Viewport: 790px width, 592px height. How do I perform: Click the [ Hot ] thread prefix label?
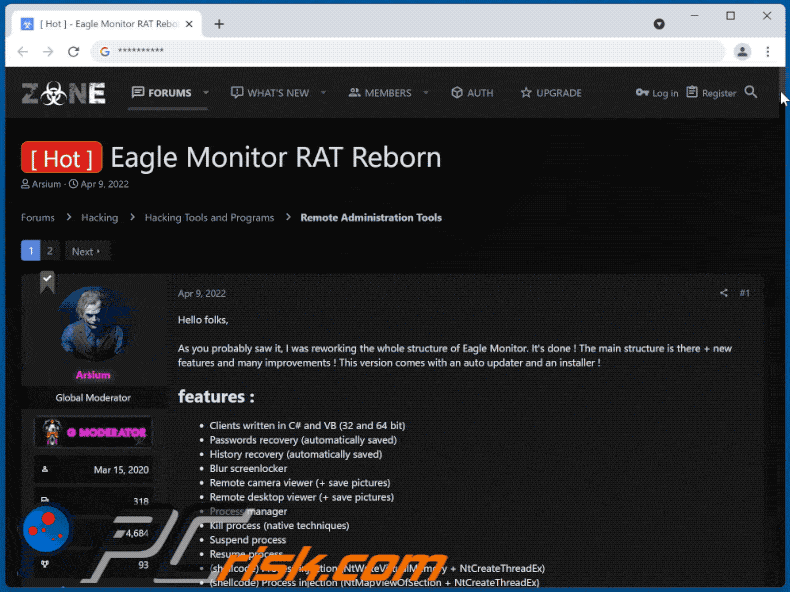click(x=61, y=158)
